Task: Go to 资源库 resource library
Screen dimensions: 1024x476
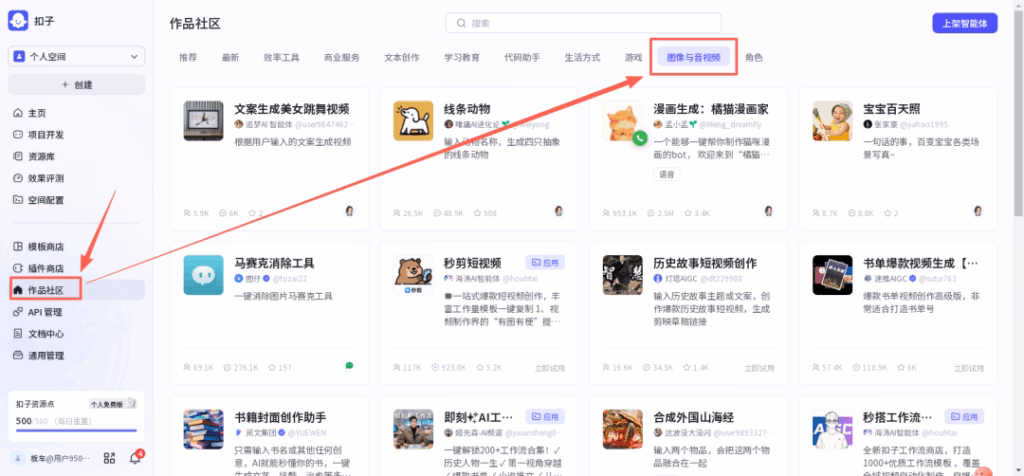Action: [x=41, y=156]
